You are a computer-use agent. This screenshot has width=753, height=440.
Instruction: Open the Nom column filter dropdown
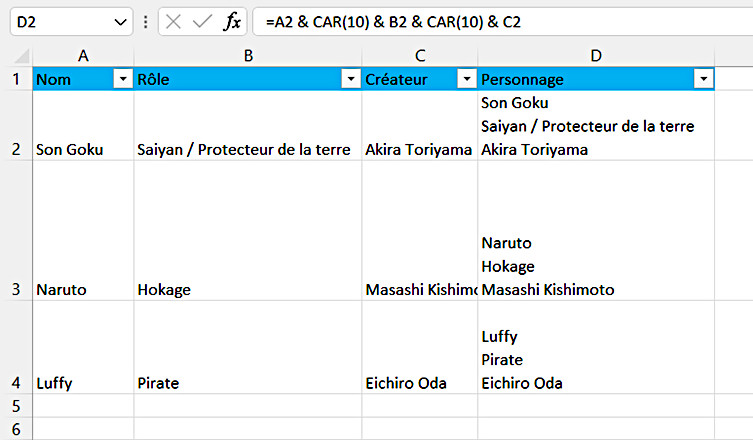123,79
